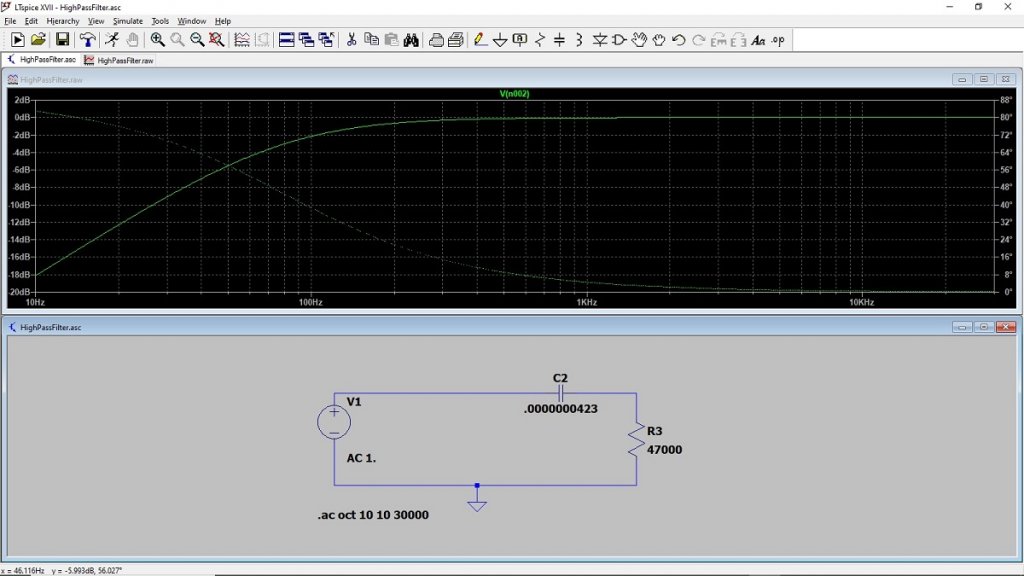This screenshot has width=1024, height=576.
Task: Switch to the HighPassFilter.raw tab
Action: (x=125, y=60)
